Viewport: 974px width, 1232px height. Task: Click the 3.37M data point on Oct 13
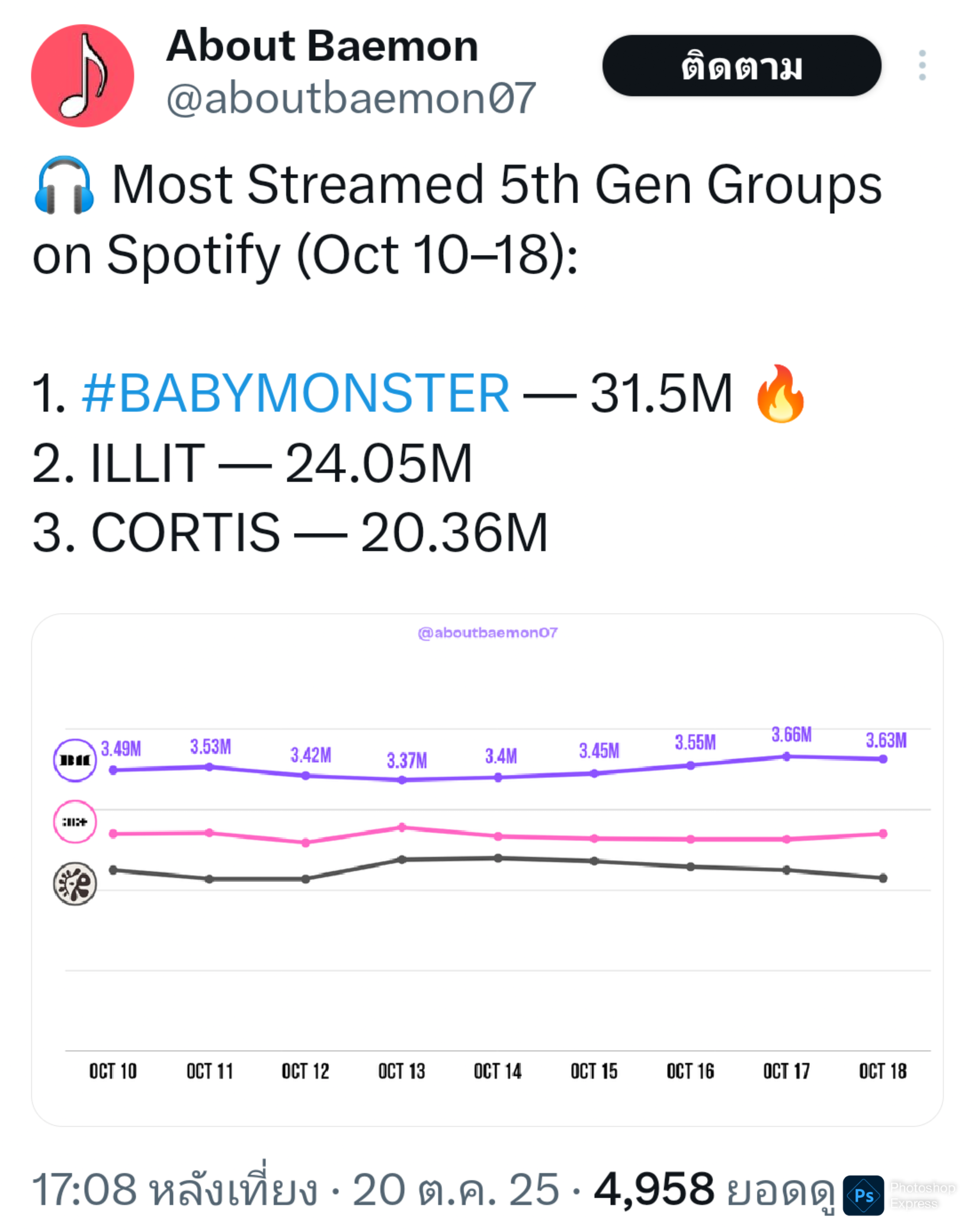[x=402, y=780]
